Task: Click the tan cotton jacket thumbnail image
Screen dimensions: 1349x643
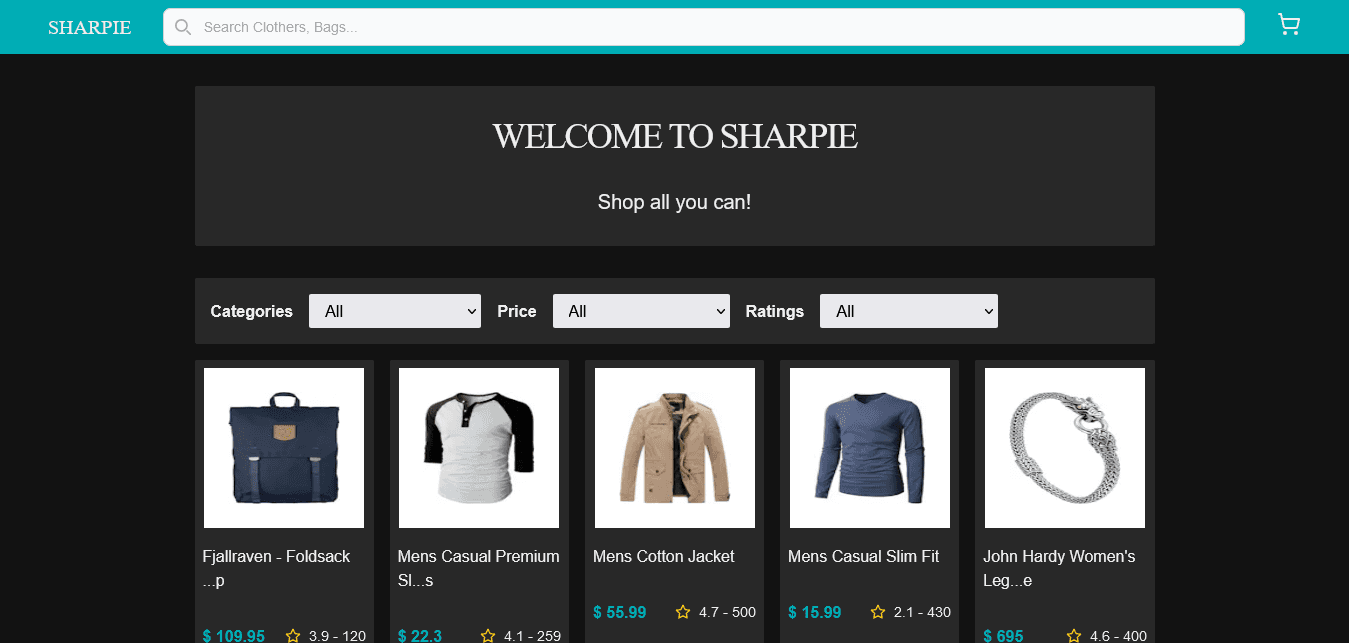Action: click(x=674, y=447)
